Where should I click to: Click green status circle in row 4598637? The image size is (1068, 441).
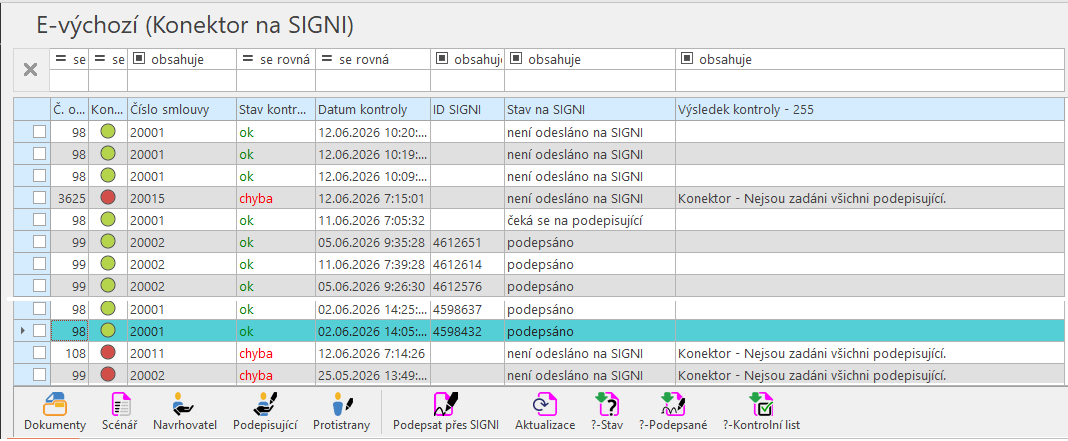click(108, 309)
